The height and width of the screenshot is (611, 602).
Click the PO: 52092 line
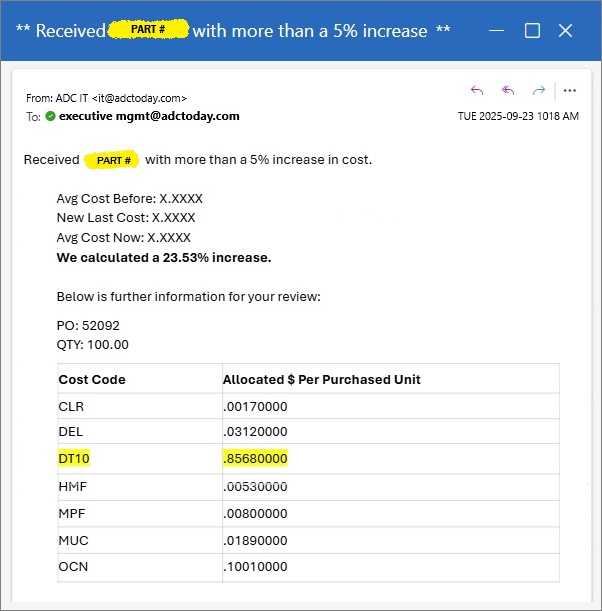click(89, 326)
